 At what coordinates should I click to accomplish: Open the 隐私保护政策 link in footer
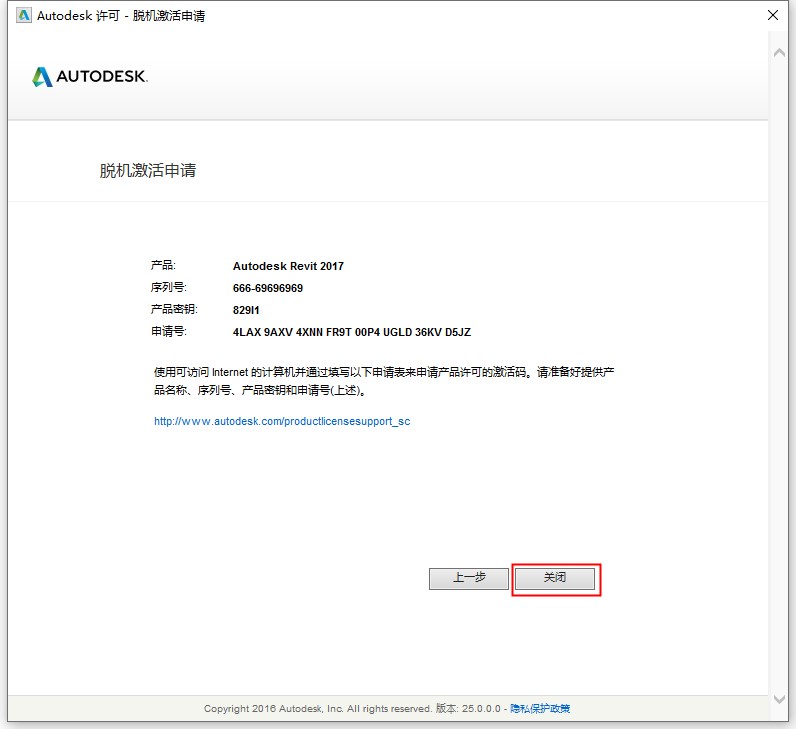[540, 708]
